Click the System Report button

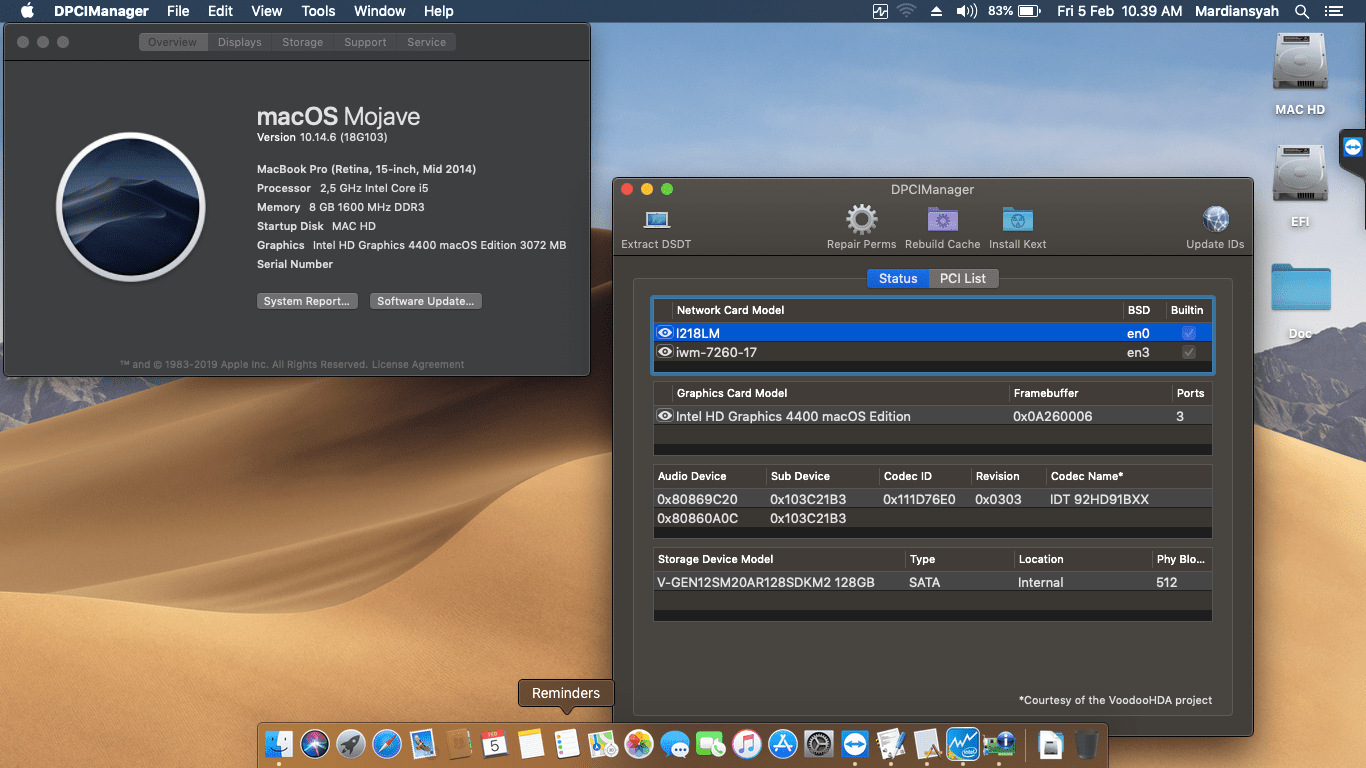tap(307, 301)
